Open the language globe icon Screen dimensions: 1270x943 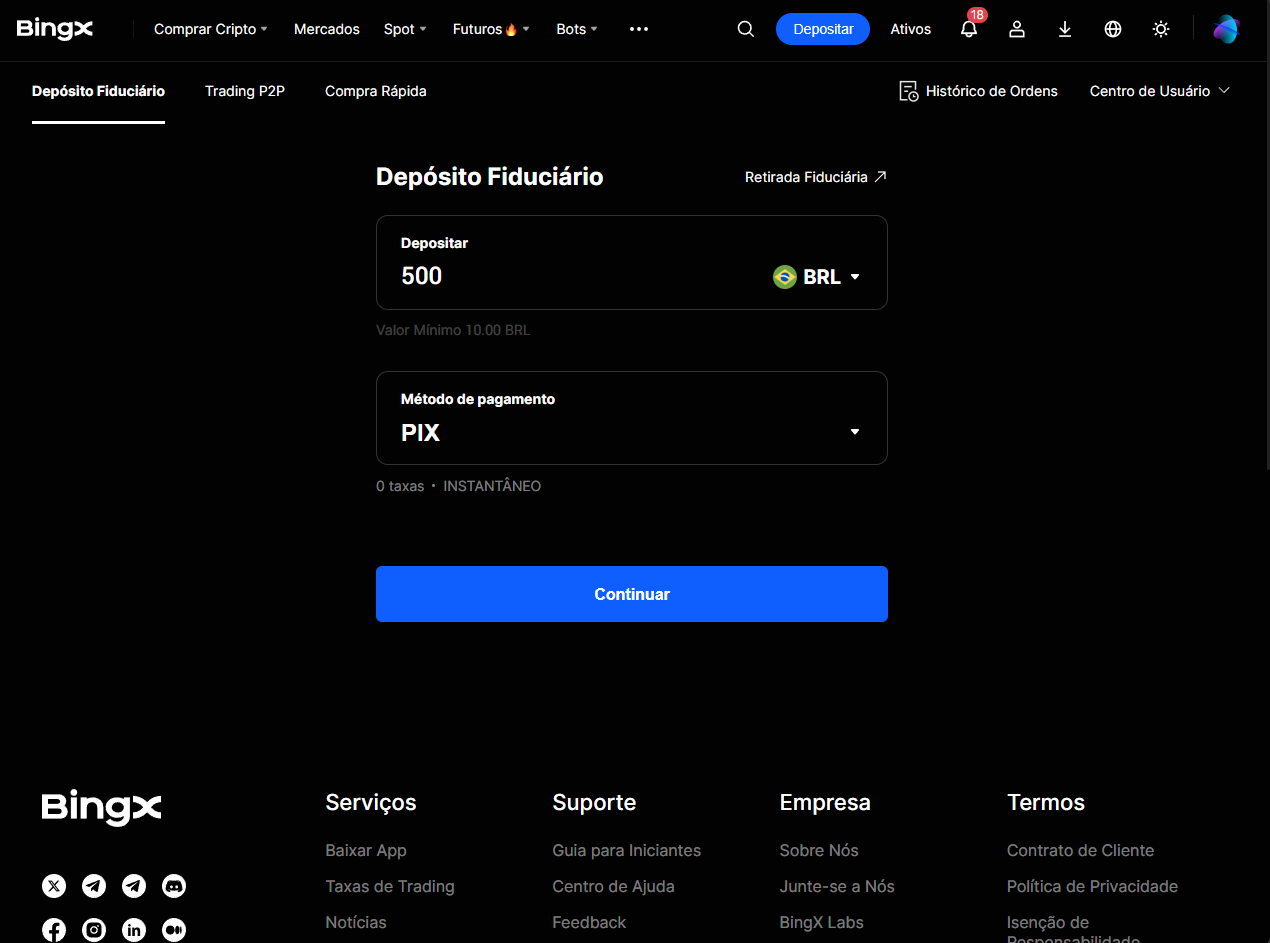point(1113,29)
